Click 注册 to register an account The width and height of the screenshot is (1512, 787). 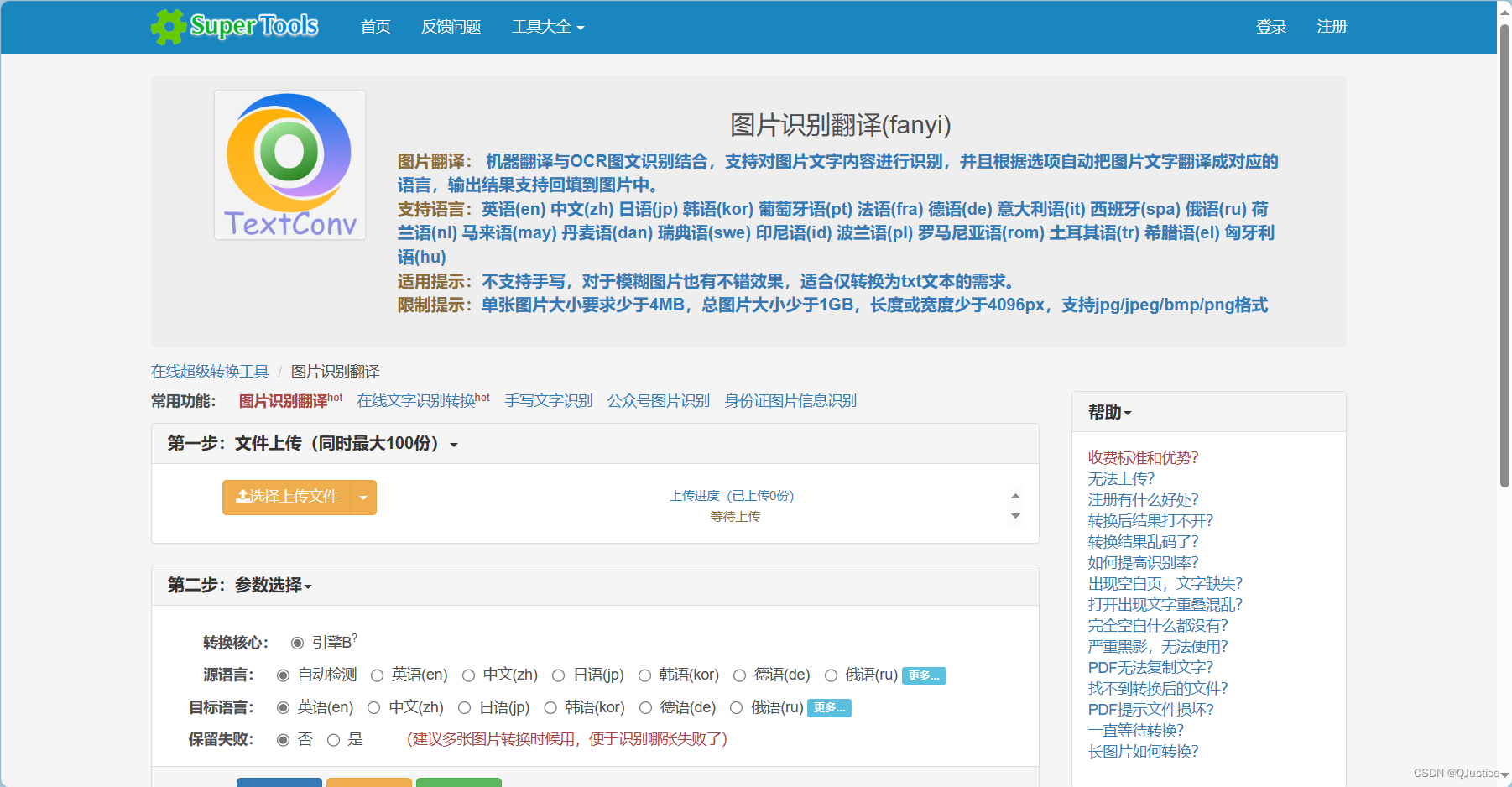coord(1331,26)
